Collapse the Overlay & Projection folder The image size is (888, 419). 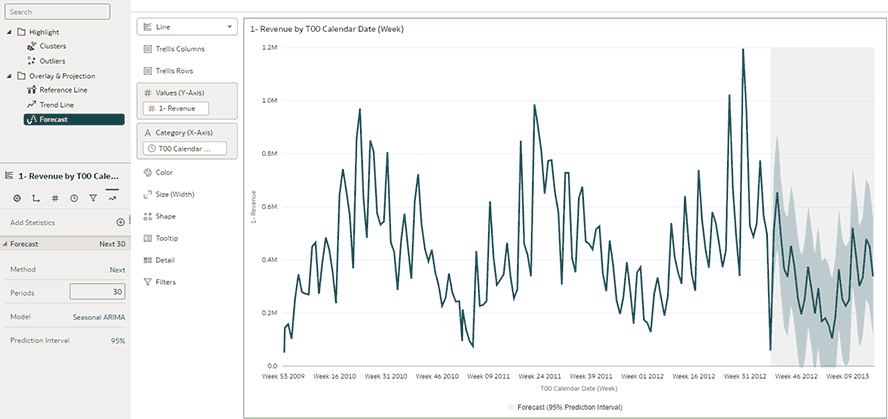point(8,75)
